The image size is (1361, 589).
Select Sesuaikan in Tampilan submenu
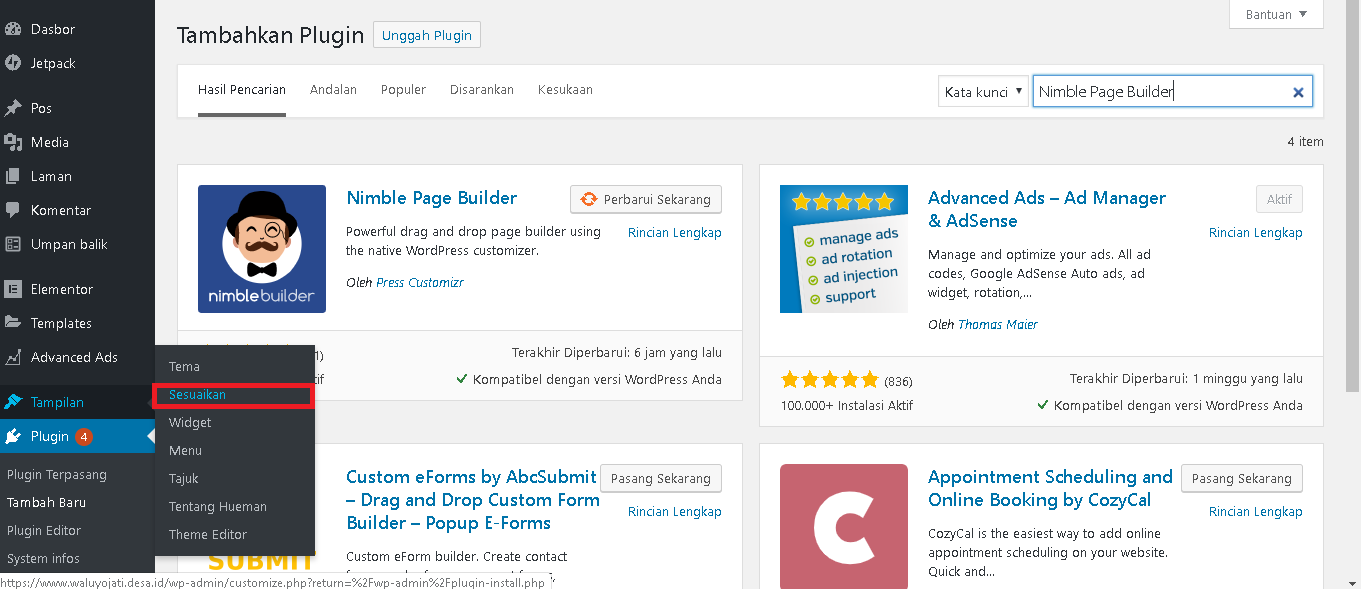[235, 395]
